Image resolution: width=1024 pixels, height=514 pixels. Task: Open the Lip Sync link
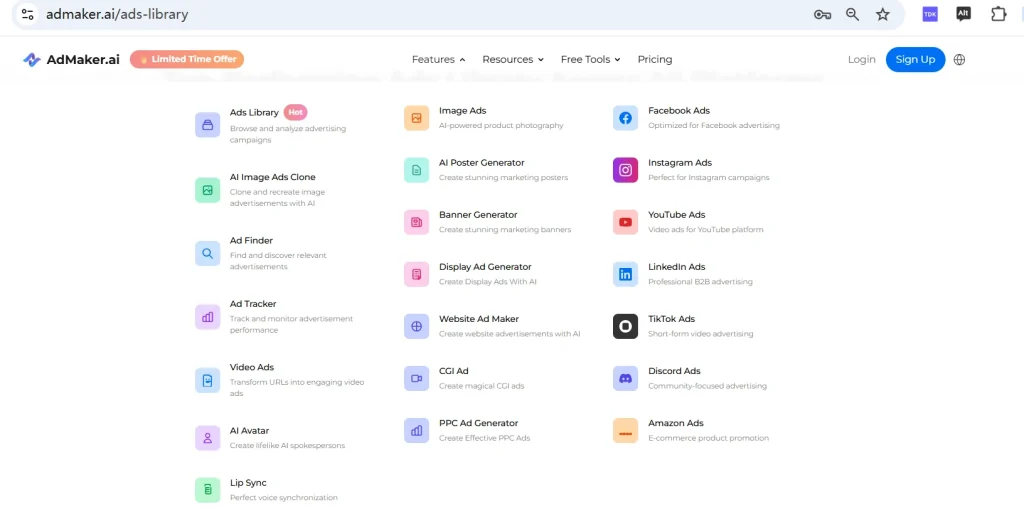tap(248, 483)
